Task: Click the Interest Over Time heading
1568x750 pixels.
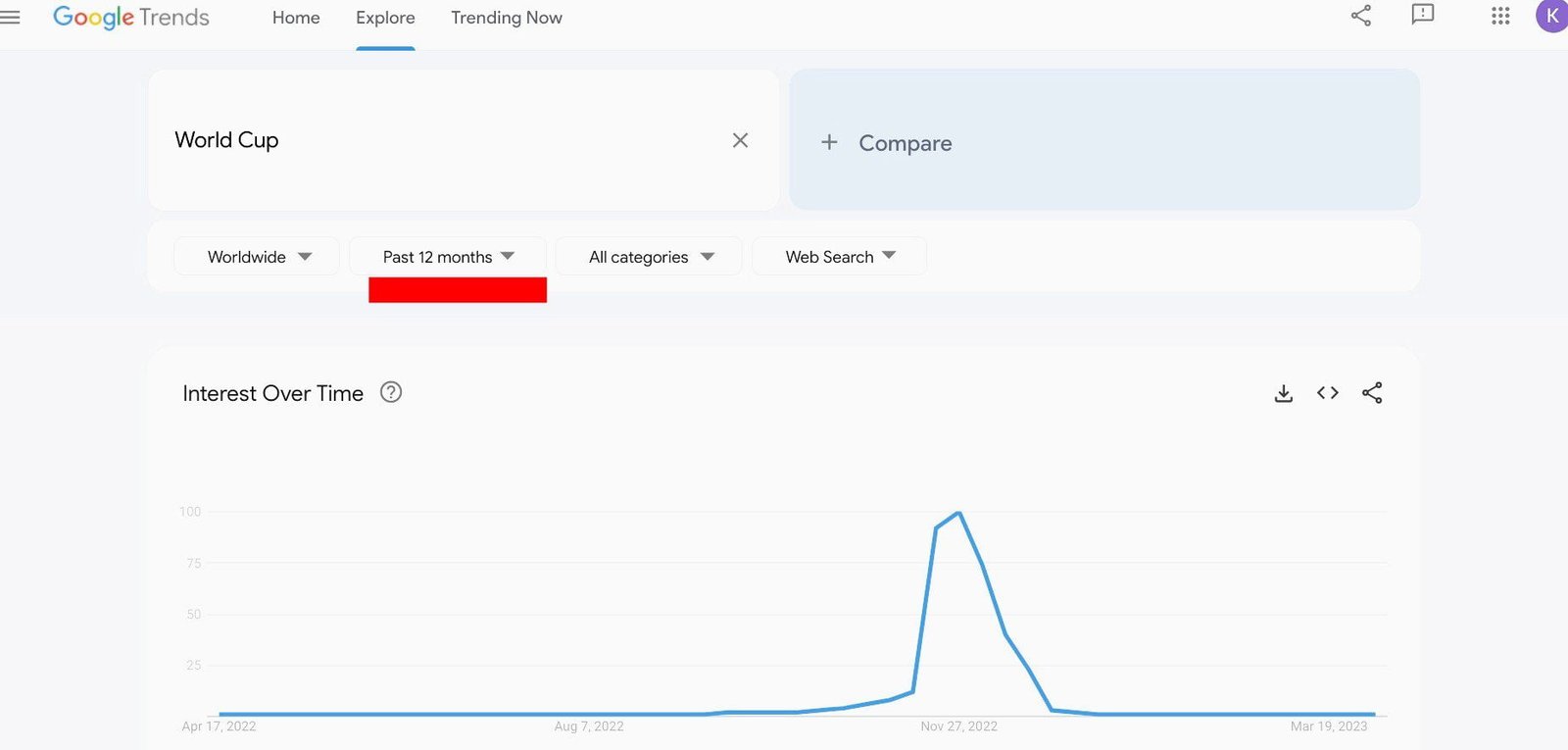Action: (x=272, y=393)
